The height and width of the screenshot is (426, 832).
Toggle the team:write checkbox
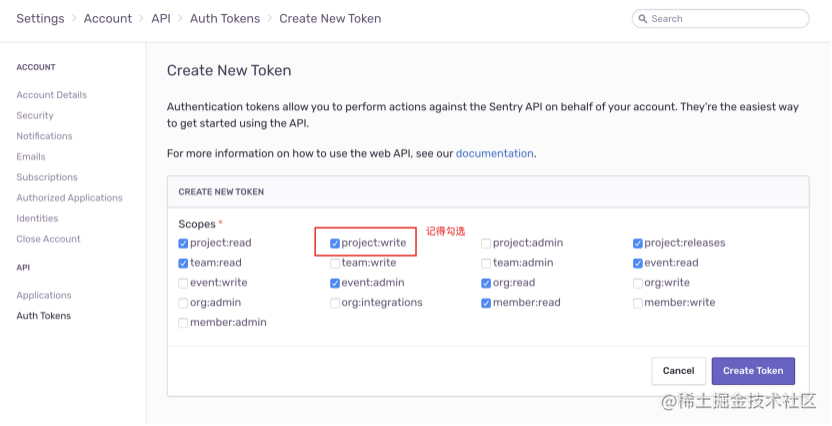tap(335, 263)
